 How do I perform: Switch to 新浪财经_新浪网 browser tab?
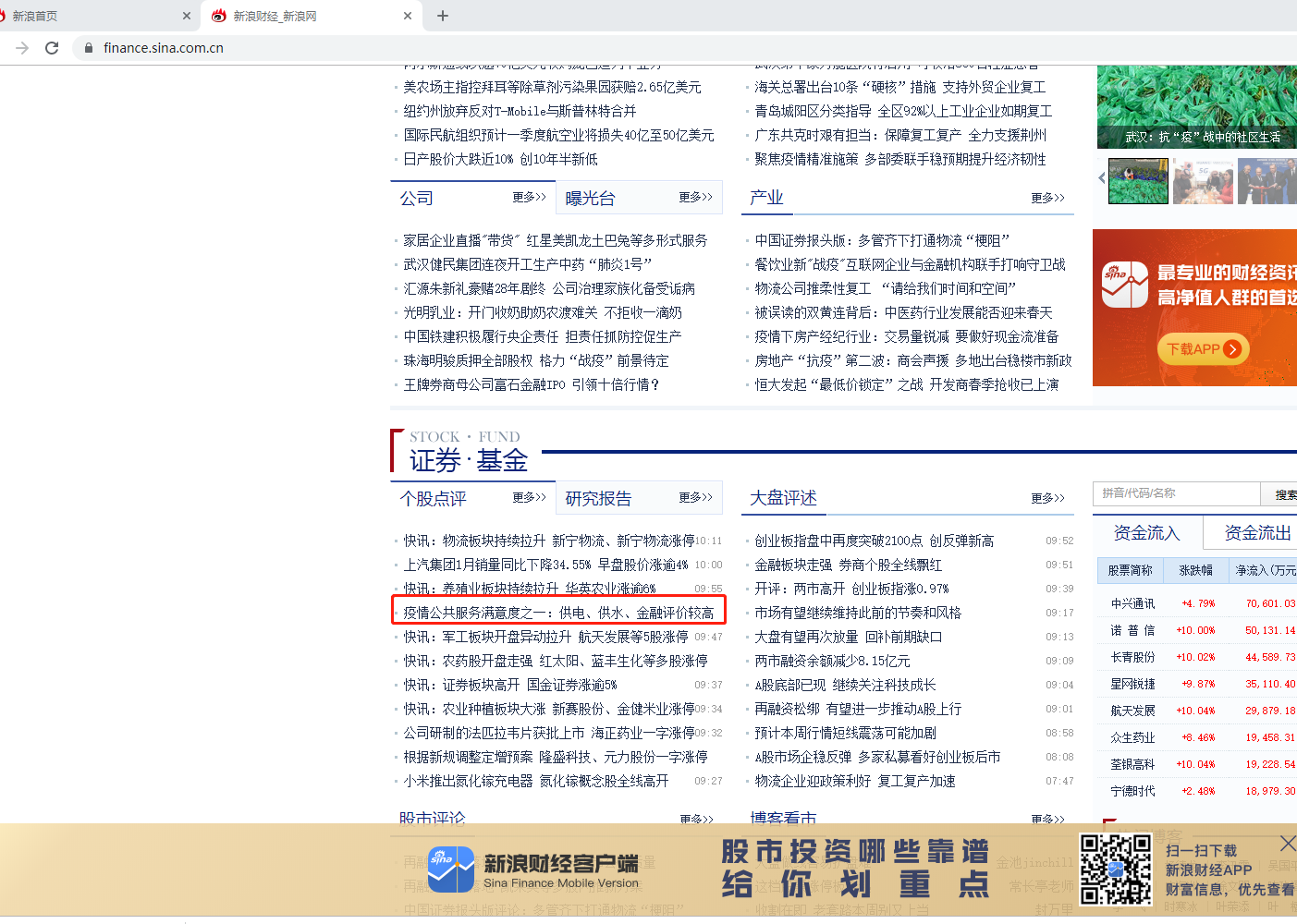click(310, 16)
